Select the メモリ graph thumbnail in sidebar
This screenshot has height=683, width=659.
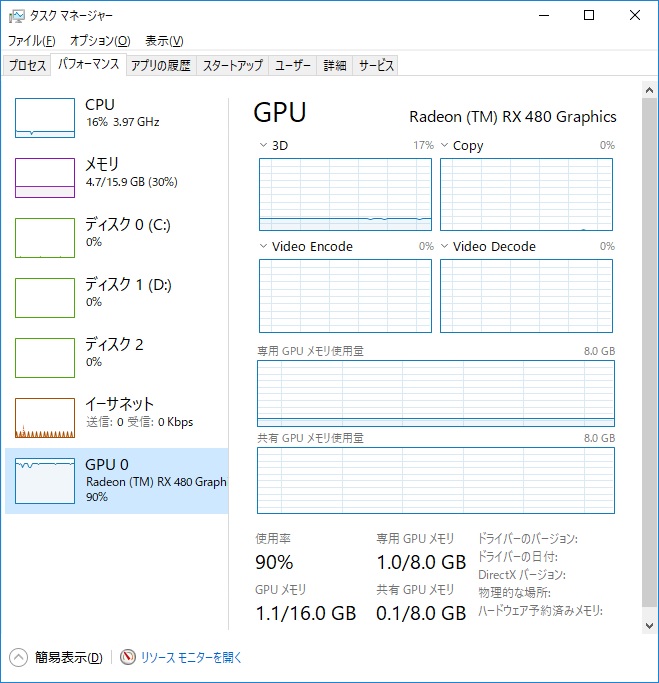tap(45, 178)
